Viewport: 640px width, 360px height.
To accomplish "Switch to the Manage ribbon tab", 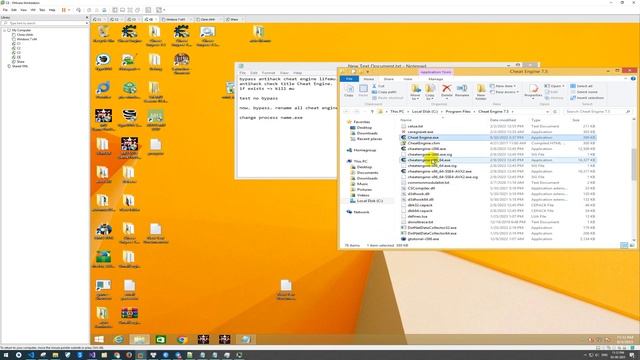I will 436,79.
